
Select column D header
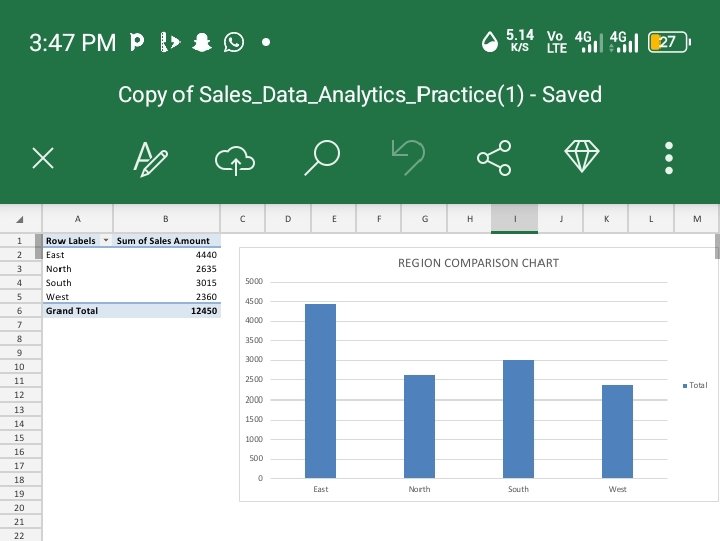[x=288, y=219]
